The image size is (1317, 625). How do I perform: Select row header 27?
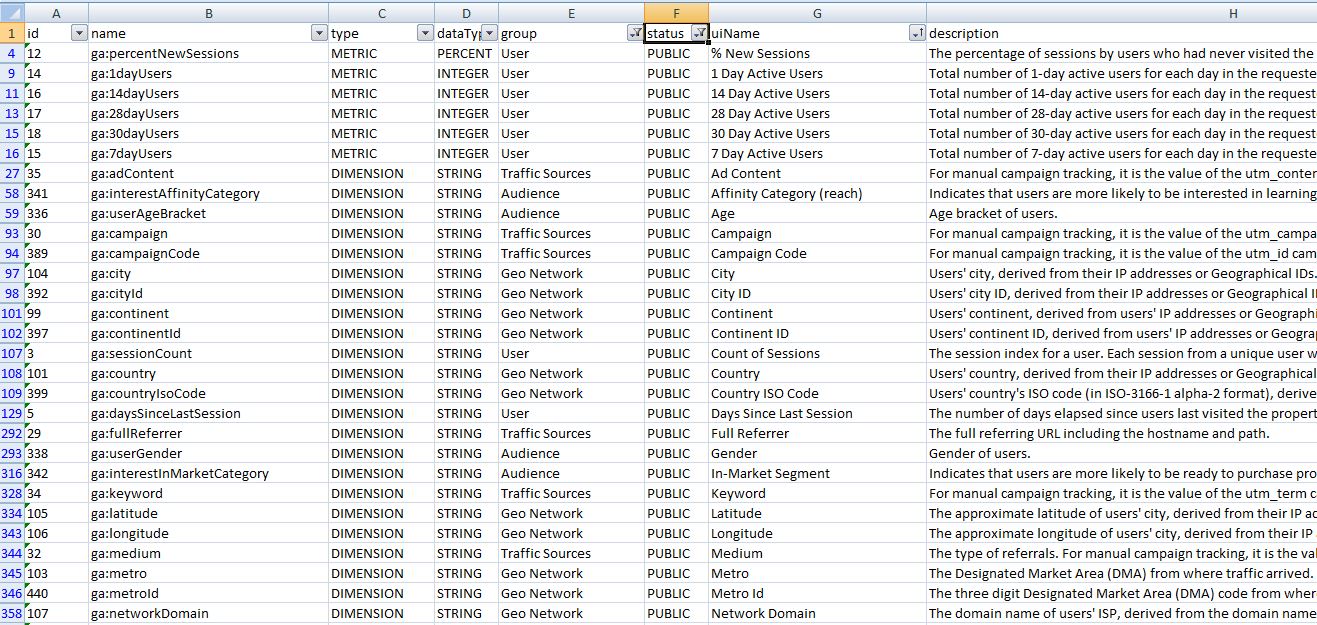11,173
